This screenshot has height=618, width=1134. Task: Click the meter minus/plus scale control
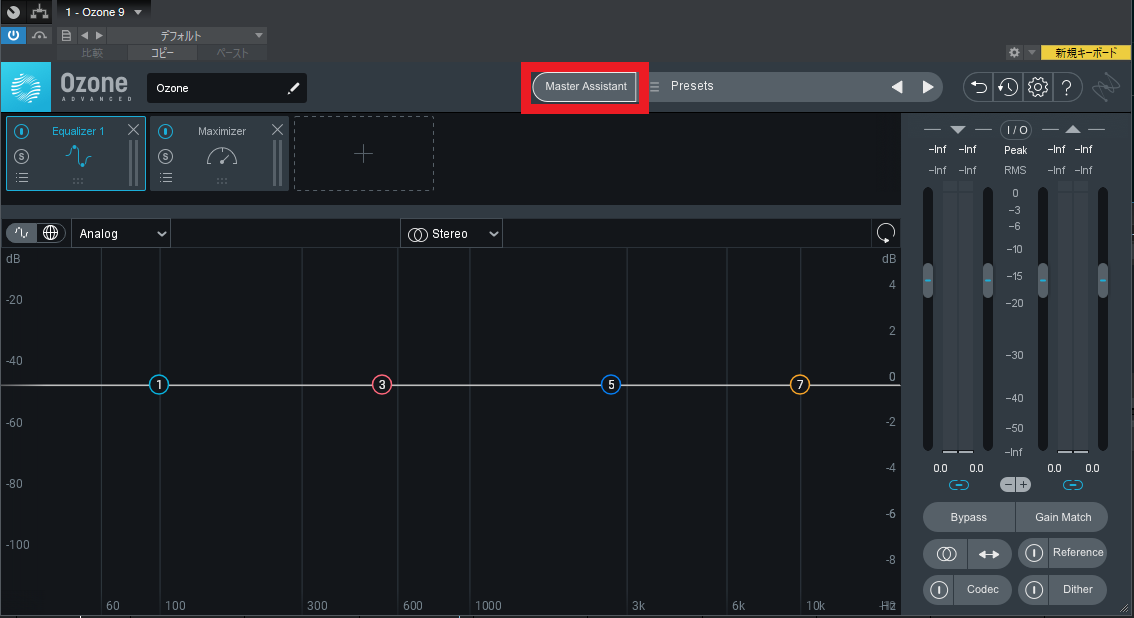[1015, 485]
